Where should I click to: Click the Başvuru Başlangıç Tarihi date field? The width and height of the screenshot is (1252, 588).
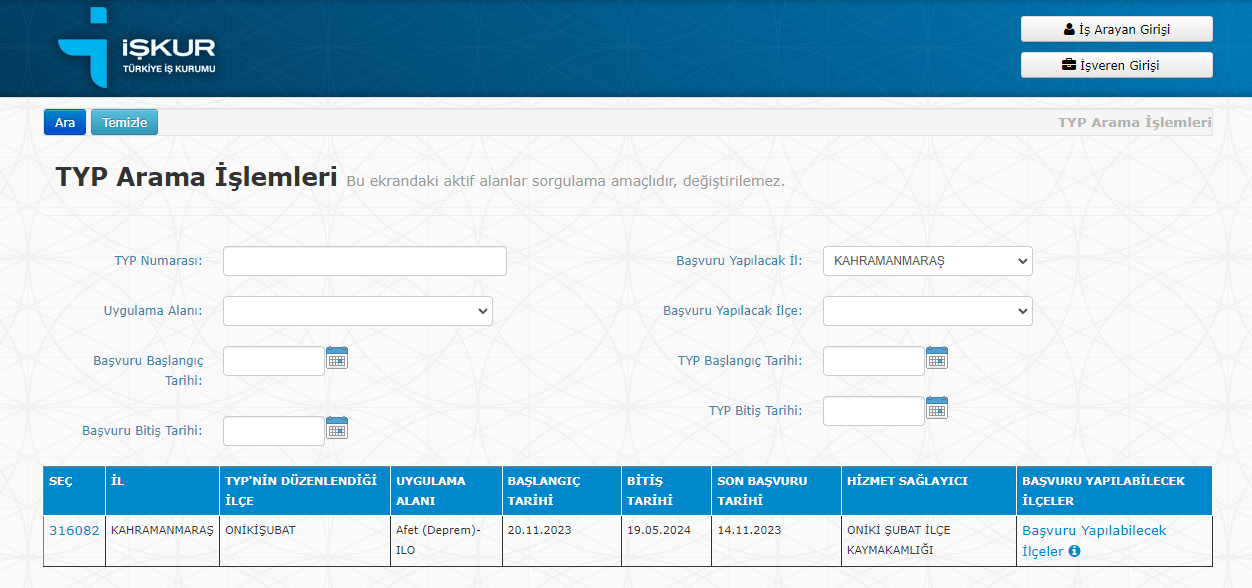pyautogui.click(x=273, y=361)
